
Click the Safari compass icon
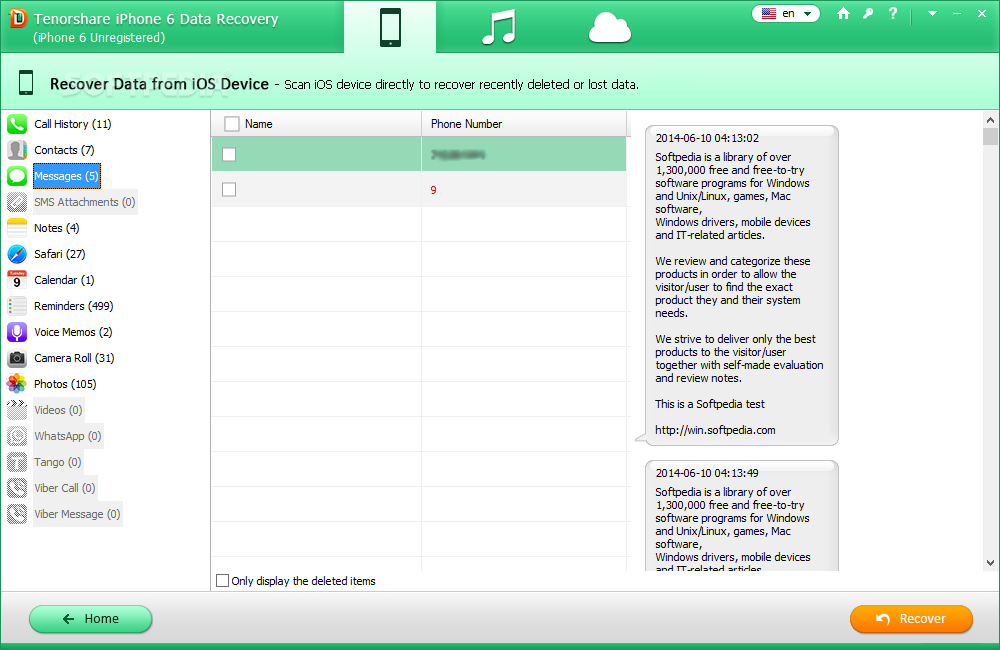pos(17,254)
